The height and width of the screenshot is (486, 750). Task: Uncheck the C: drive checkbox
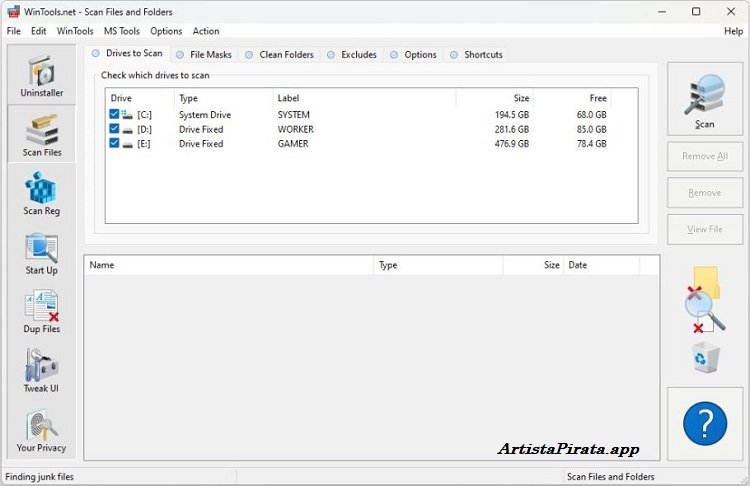(x=114, y=114)
